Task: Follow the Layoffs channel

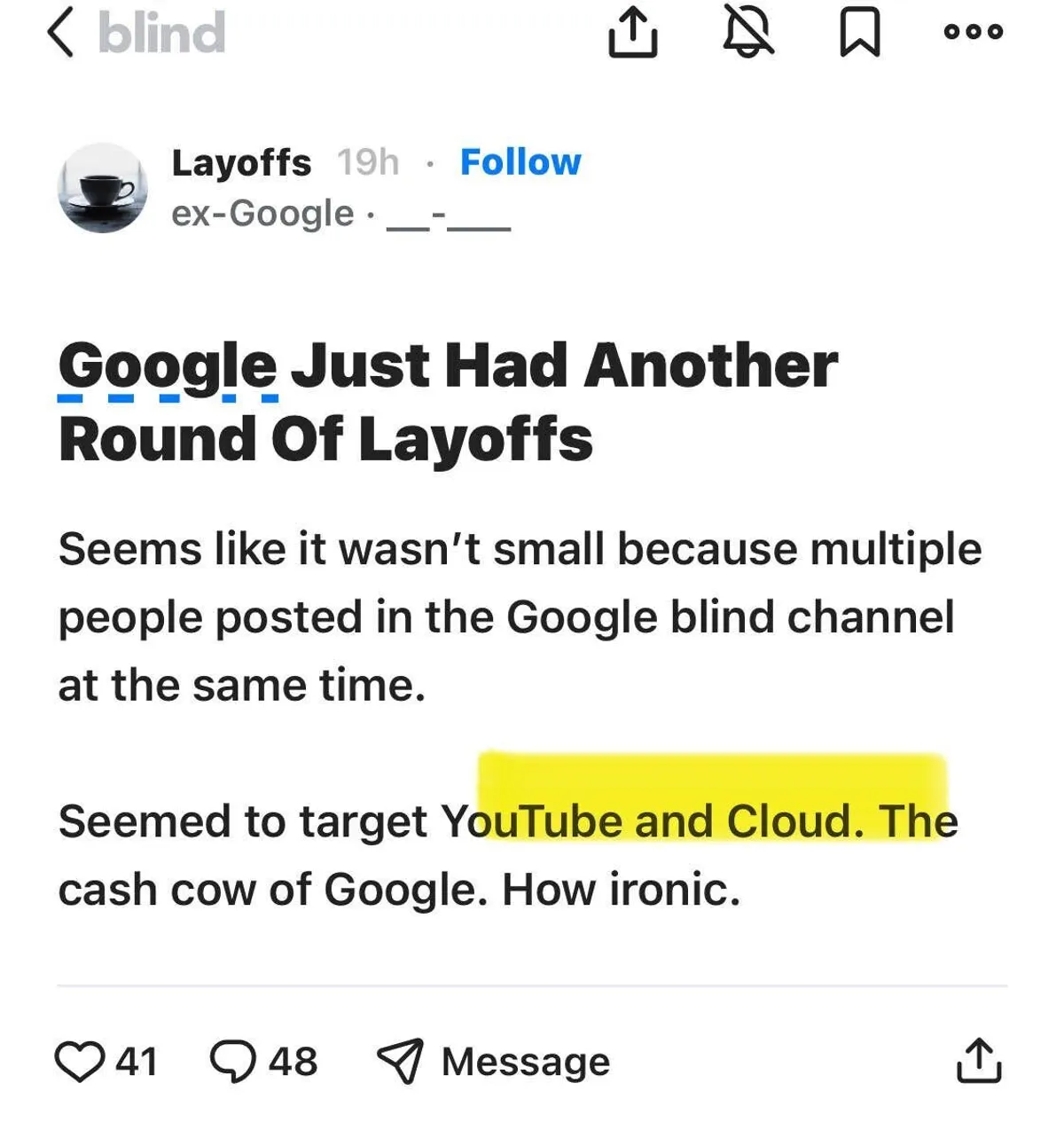Action: (x=520, y=162)
